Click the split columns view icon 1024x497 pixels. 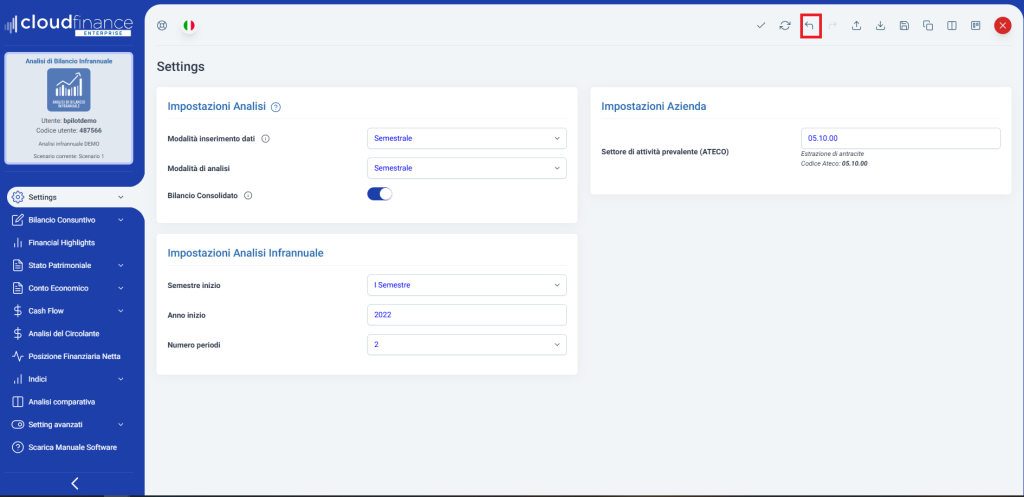coord(952,25)
